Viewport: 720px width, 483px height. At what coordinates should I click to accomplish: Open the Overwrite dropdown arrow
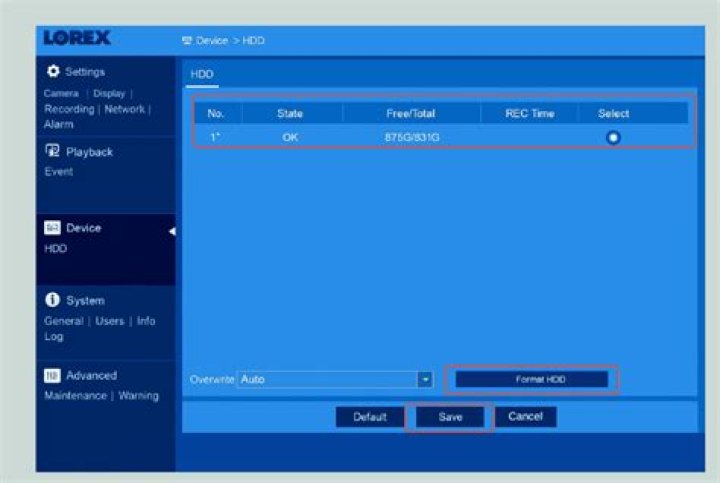(425, 380)
